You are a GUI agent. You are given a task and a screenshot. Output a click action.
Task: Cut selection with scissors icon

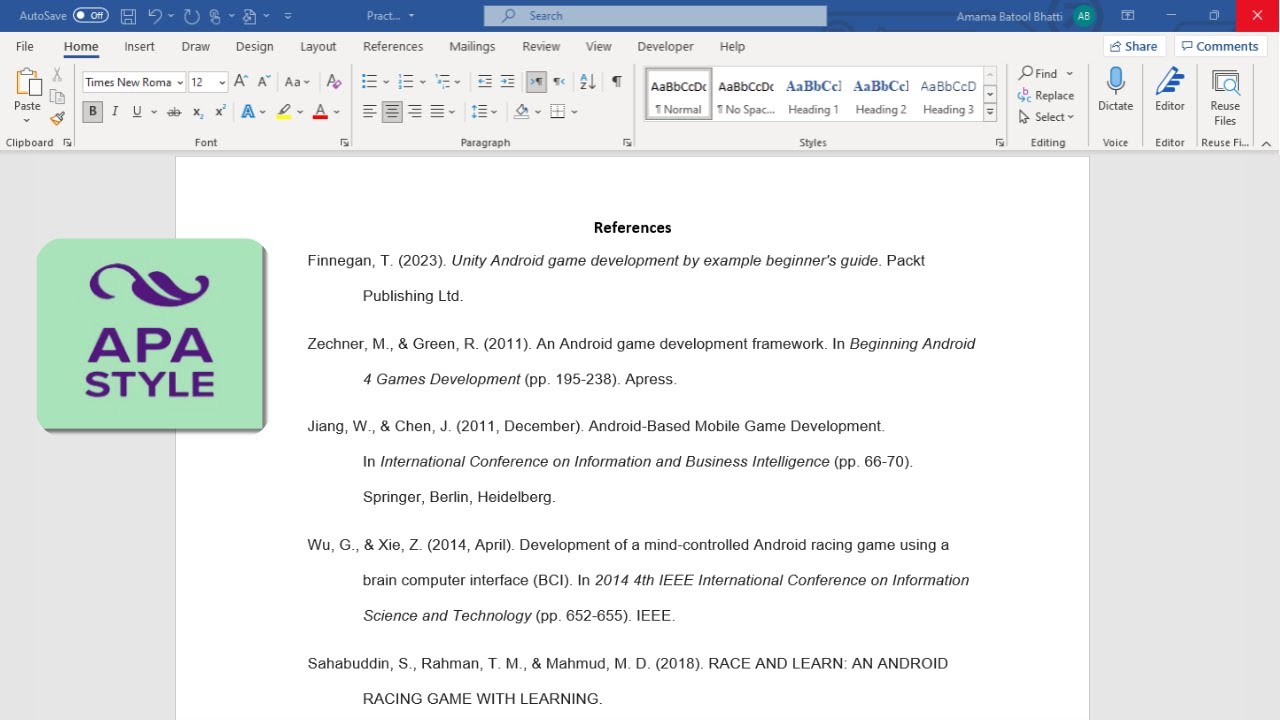pyautogui.click(x=57, y=75)
